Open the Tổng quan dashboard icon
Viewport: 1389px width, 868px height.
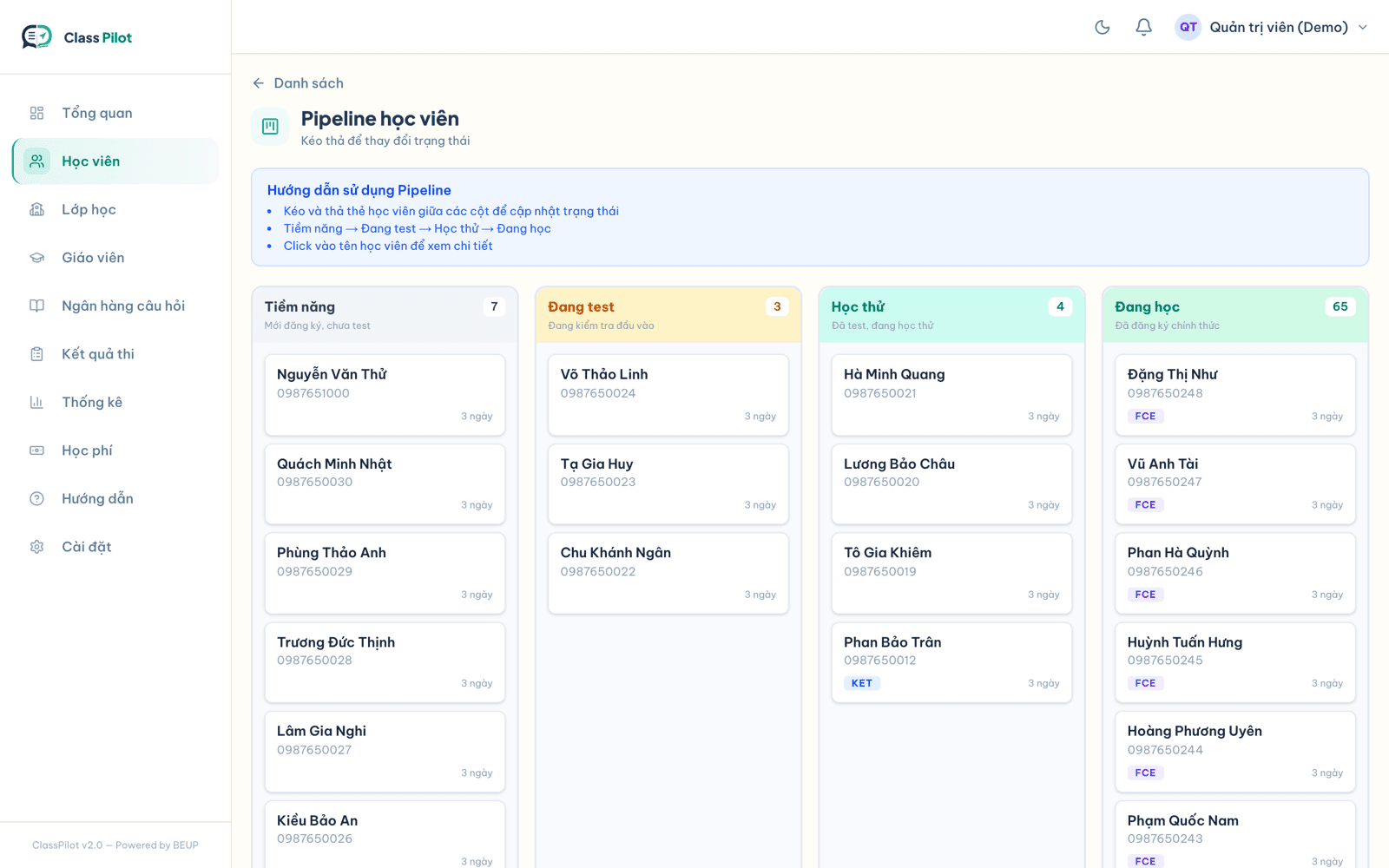tap(36, 113)
